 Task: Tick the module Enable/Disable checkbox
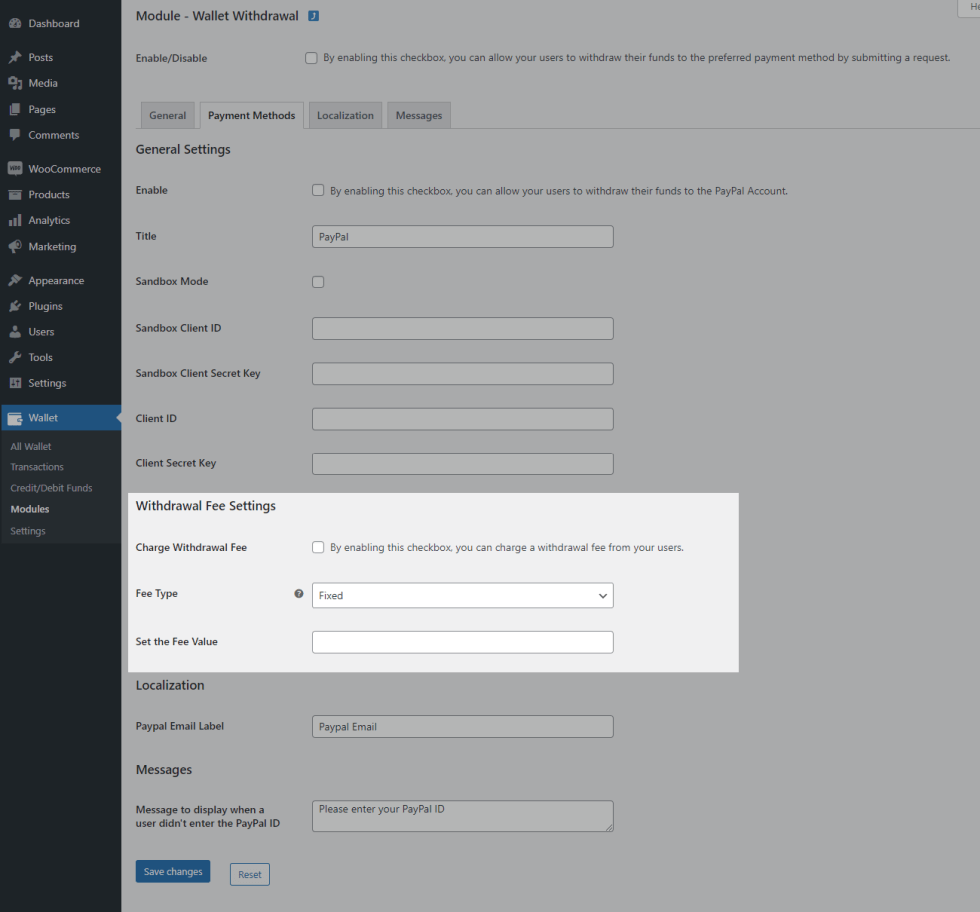coord(311,58)
